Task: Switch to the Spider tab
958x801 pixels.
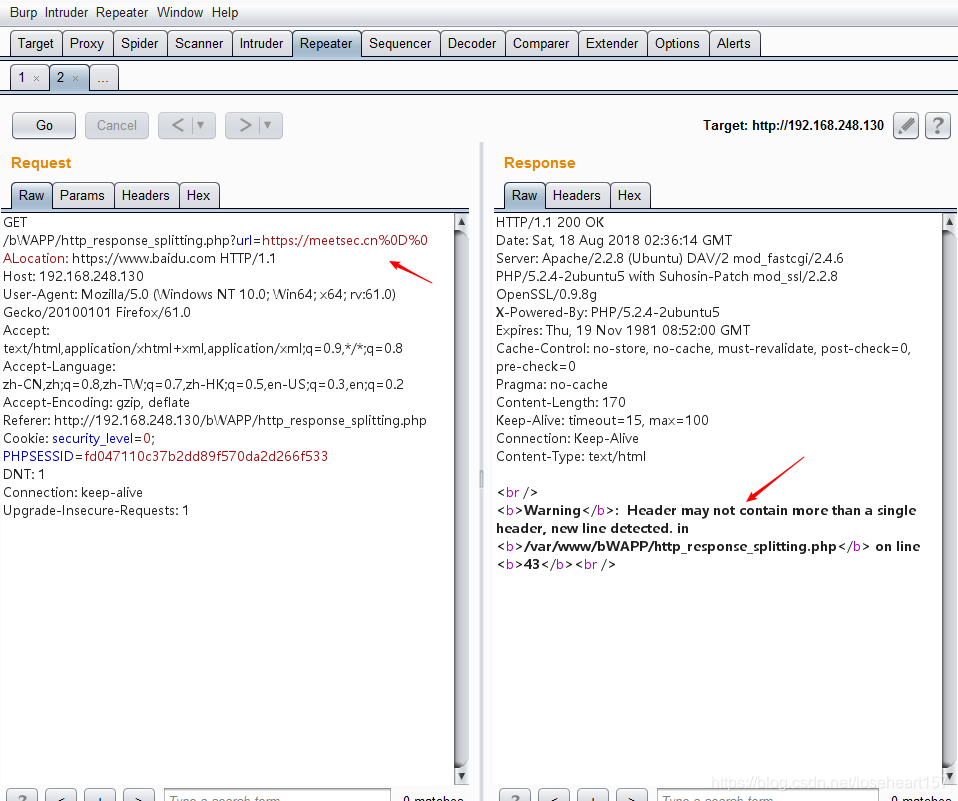Action: (x=139, y=43)
